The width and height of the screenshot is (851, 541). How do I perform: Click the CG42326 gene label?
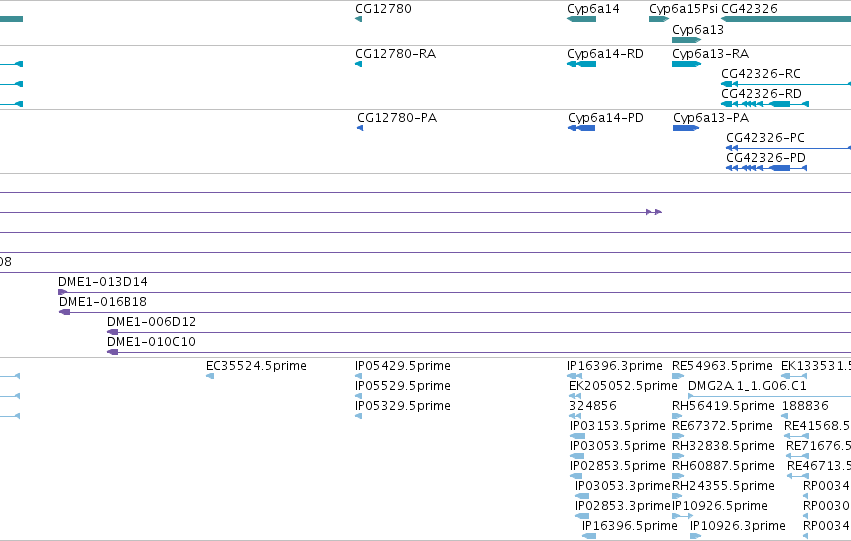tap(750, 9)
